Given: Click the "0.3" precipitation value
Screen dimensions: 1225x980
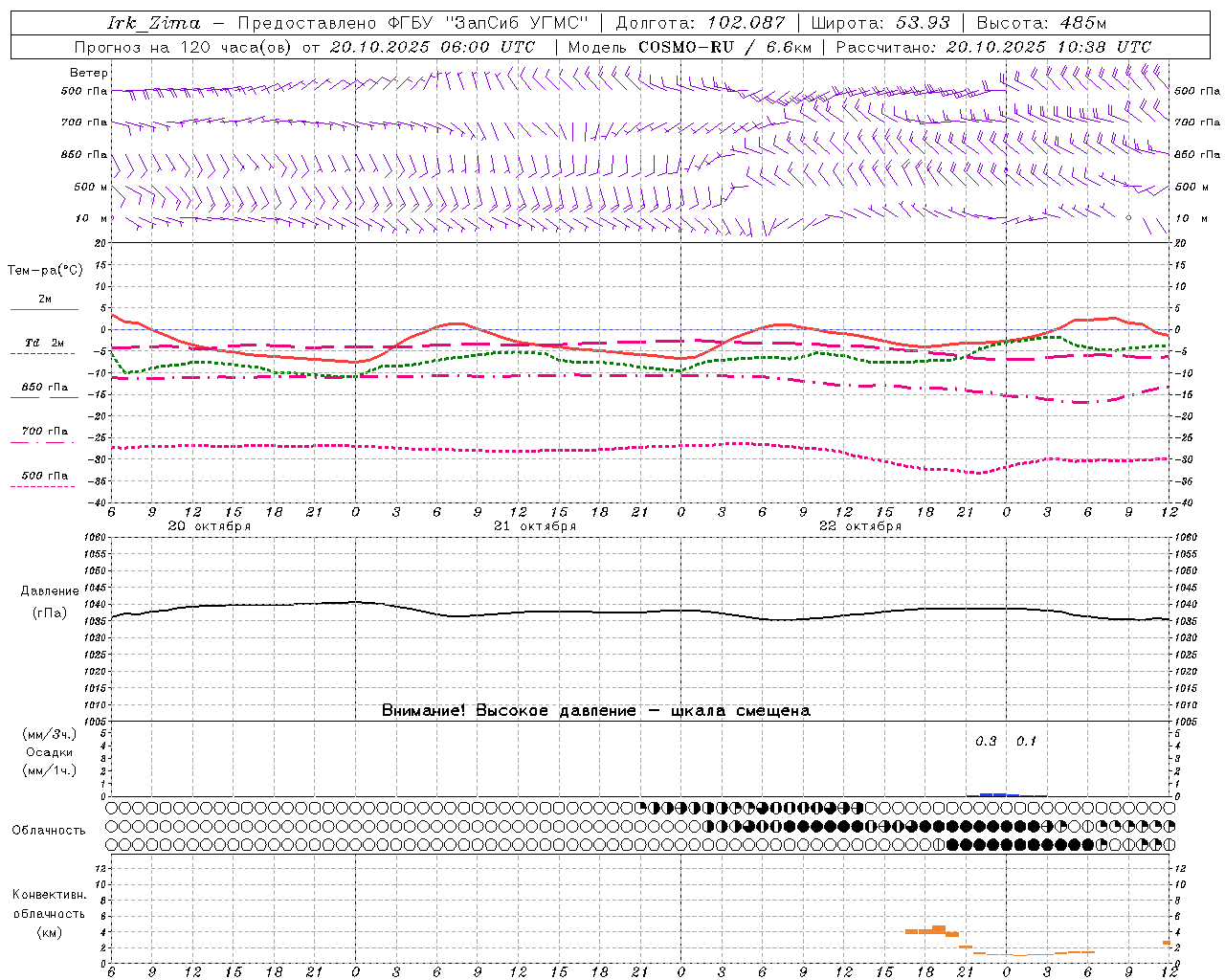Looking at the screenshot, I should 986,742.
